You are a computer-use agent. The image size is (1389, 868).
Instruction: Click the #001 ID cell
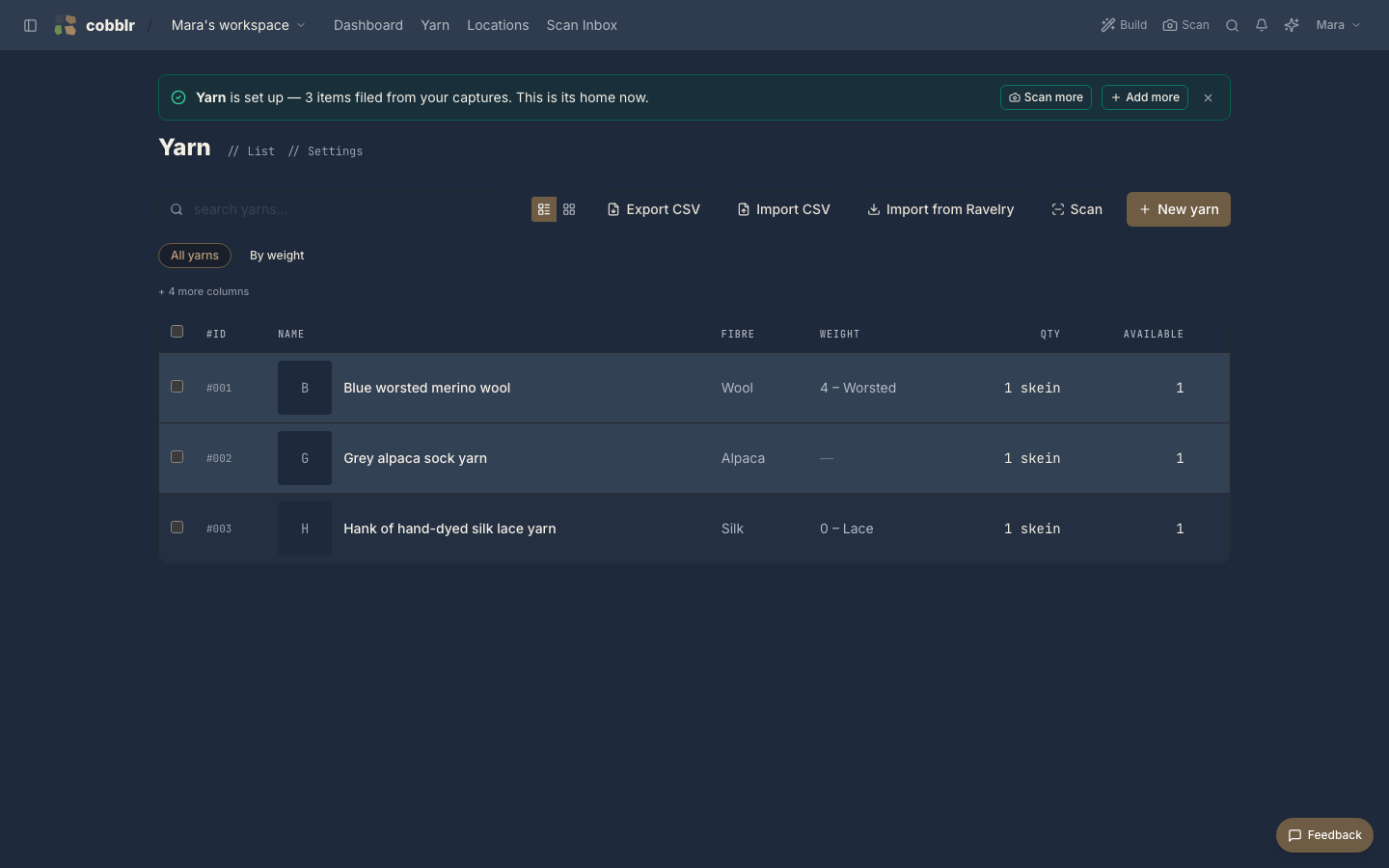click(x=219, y=388)
